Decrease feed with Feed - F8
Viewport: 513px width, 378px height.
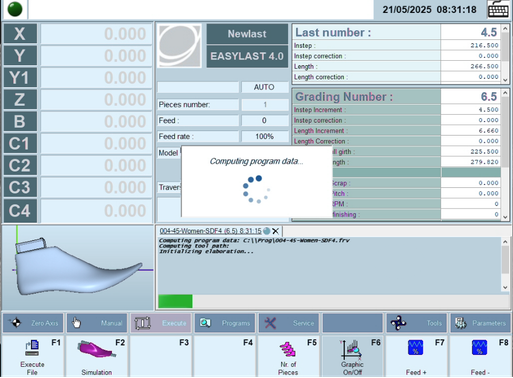tap(480, 356)
